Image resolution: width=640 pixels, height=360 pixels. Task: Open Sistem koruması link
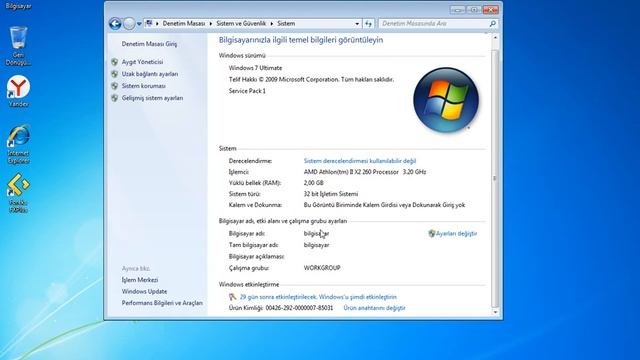pyautogui.click(x=144, y=86)
